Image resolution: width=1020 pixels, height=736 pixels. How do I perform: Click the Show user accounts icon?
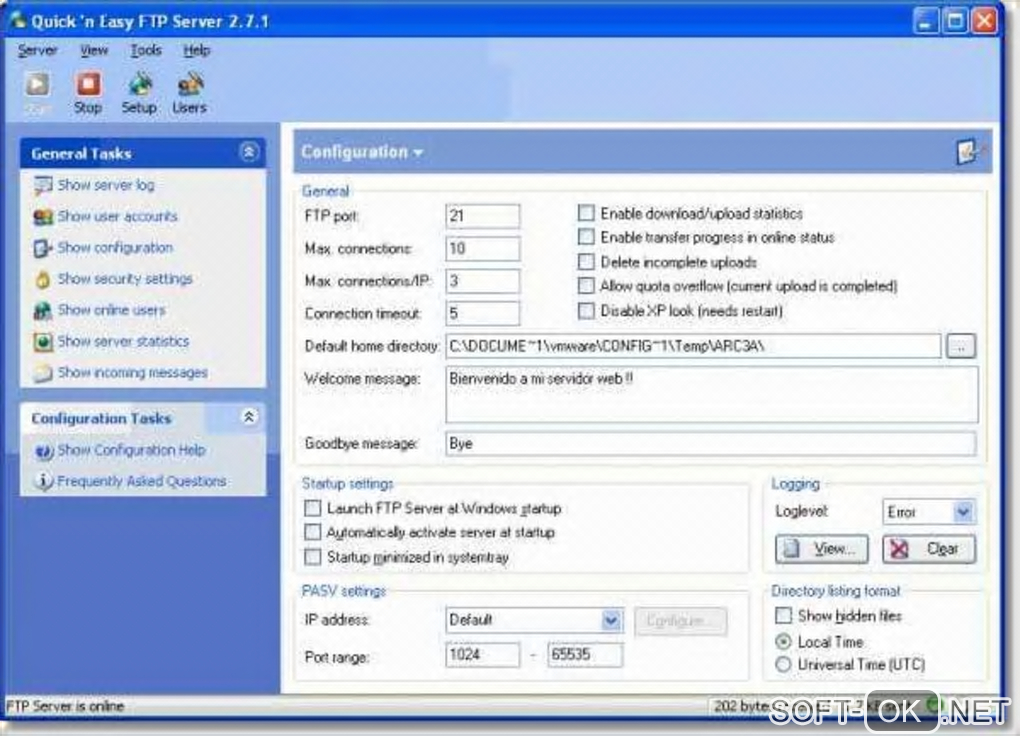pyautogui.click(x=43, y=217)
